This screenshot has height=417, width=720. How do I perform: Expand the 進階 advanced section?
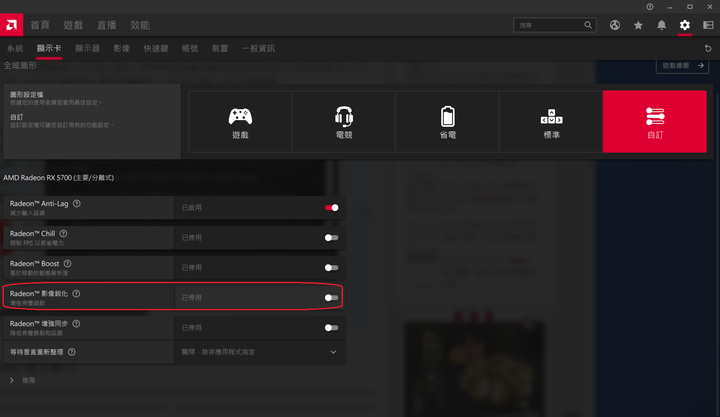[22, 380]
